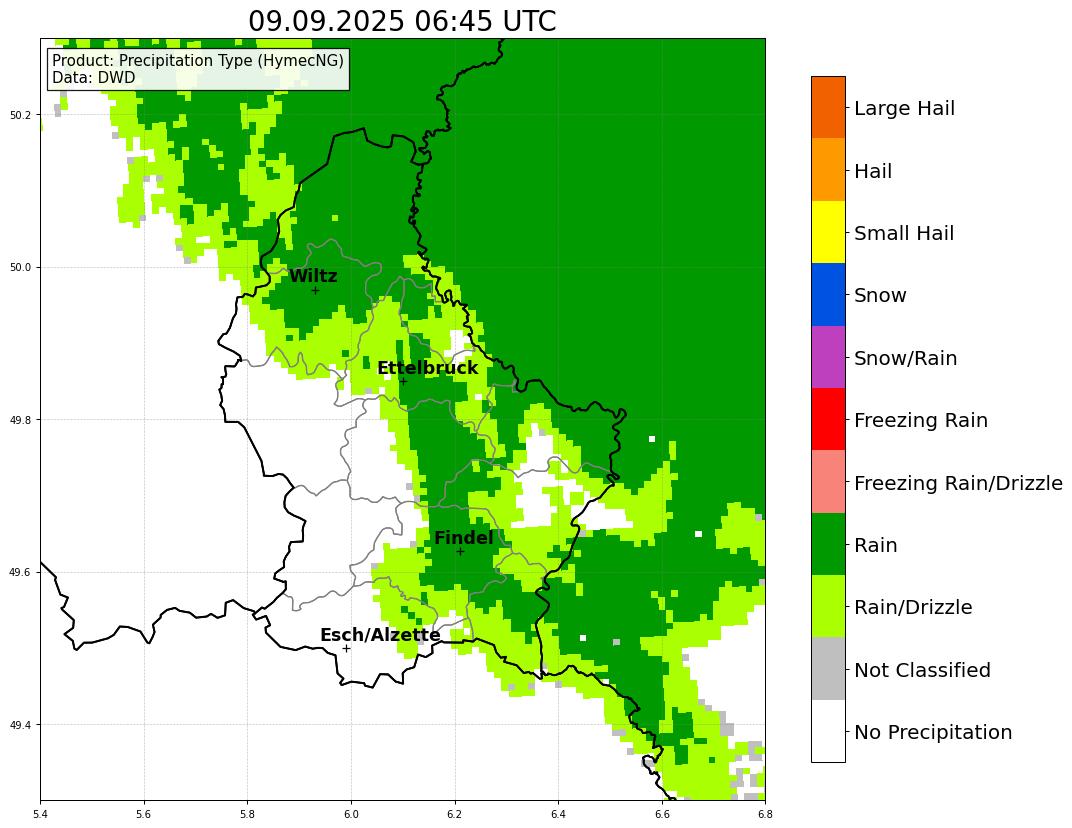Image resolution: width=1072 pixels, height=828 pixels.
Task: Click the 5.6 longitude tick label
Action: (x=144, y=814)
